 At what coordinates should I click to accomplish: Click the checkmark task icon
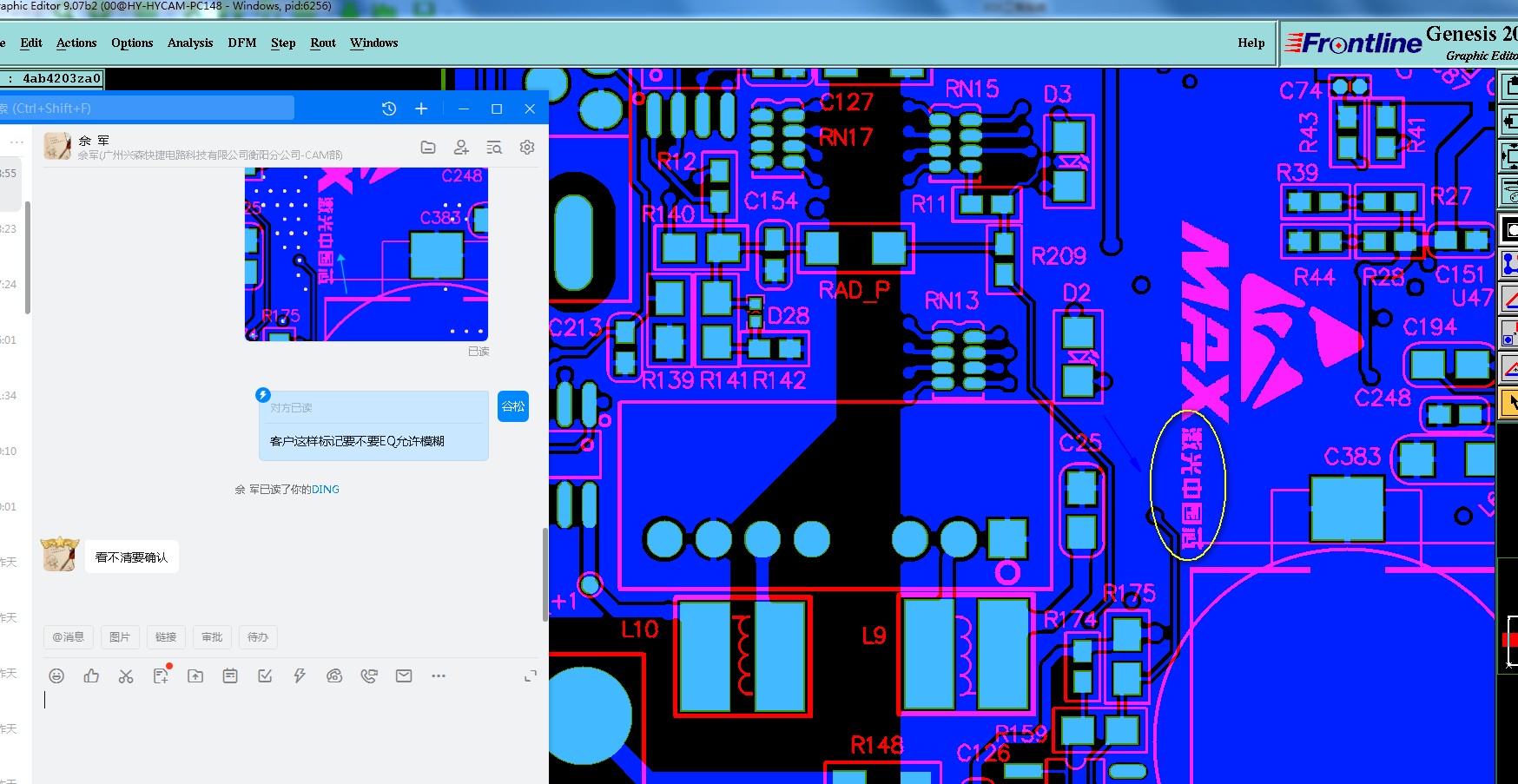[265, 675]
